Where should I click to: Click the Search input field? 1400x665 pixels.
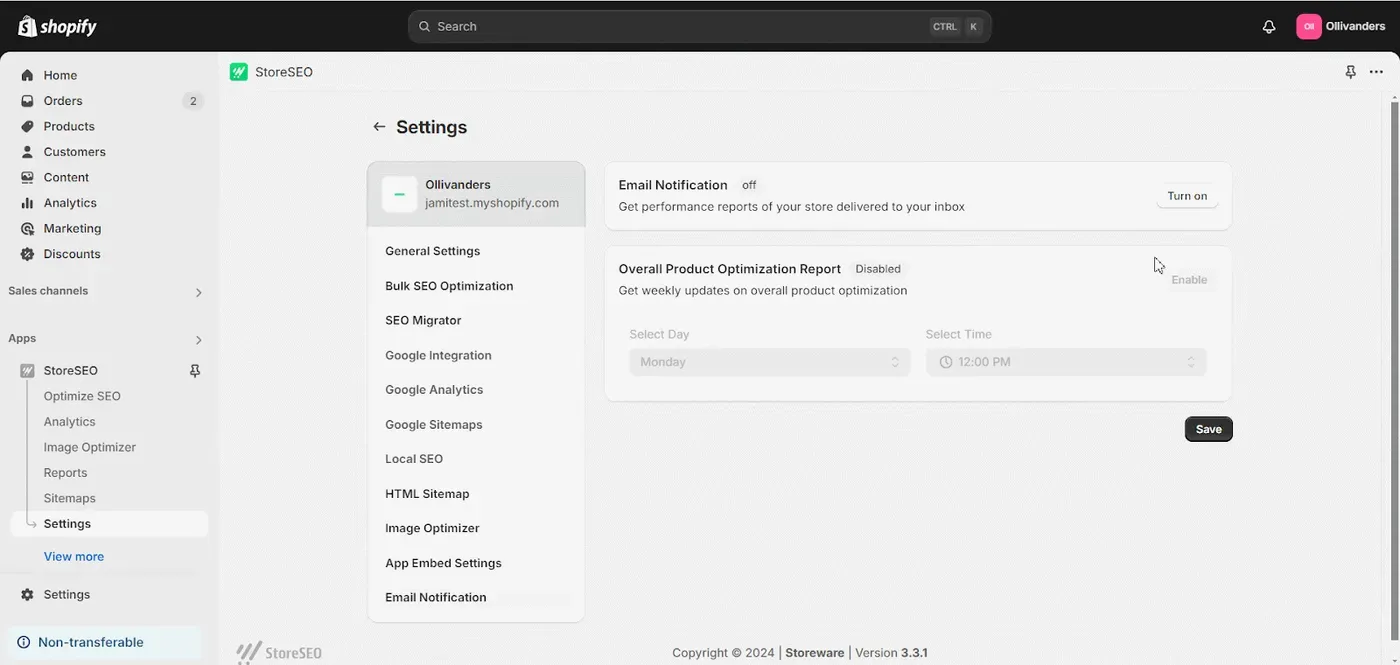(x=699, y=27)
